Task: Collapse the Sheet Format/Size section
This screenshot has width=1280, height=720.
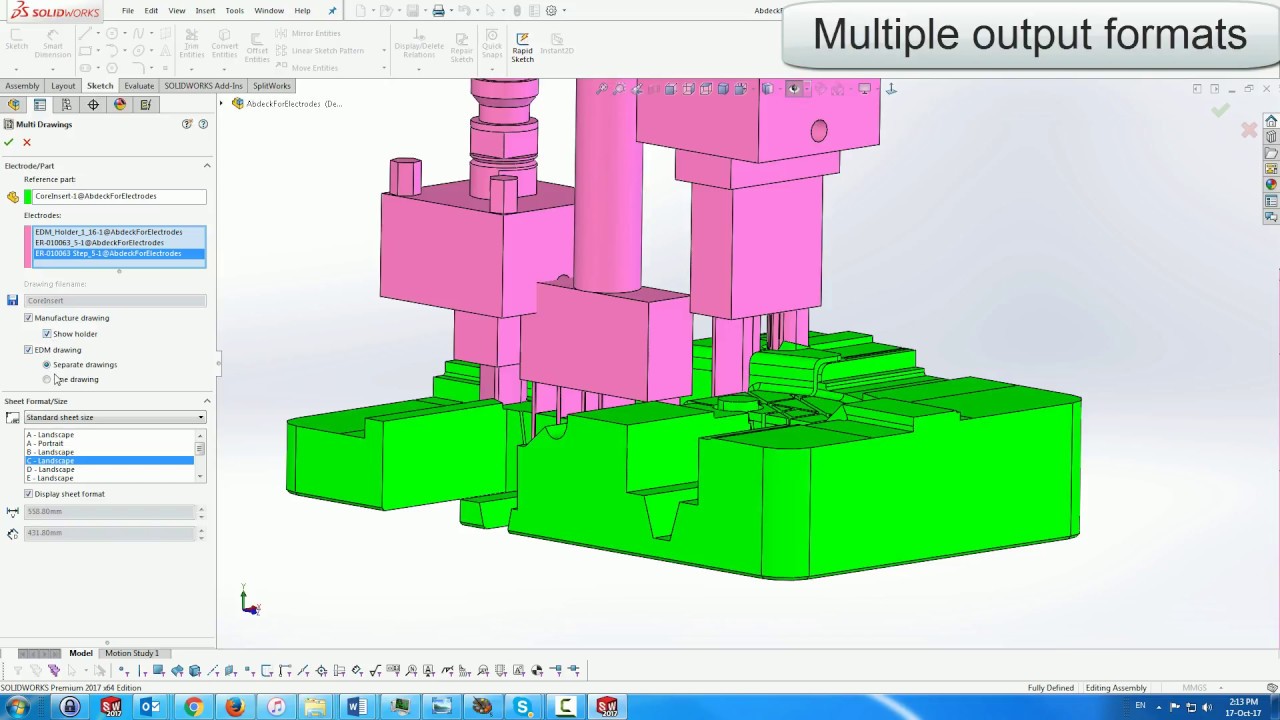Action: coord(207,401)
